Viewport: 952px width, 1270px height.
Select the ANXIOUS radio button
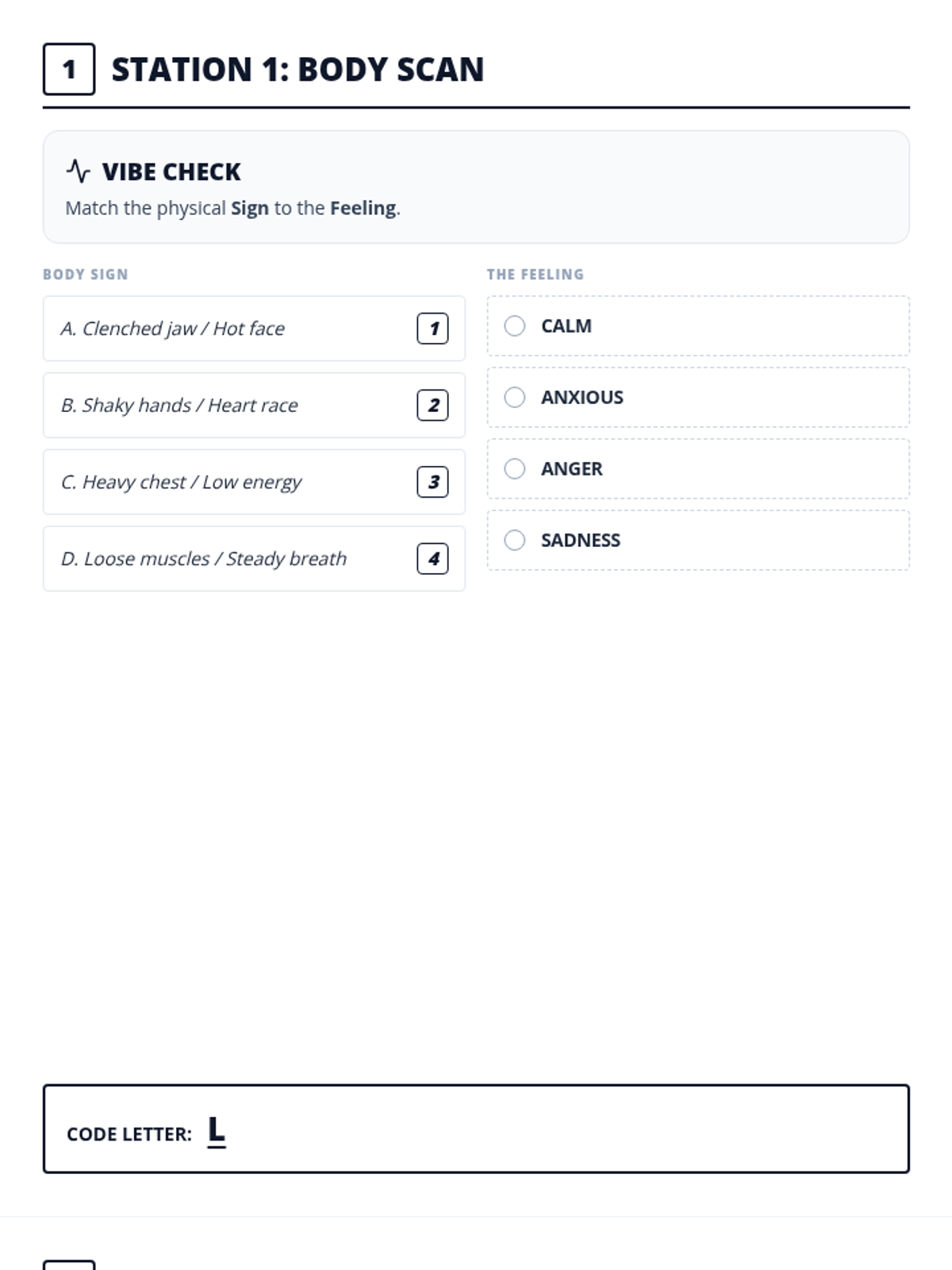click(x=515, y=398)
